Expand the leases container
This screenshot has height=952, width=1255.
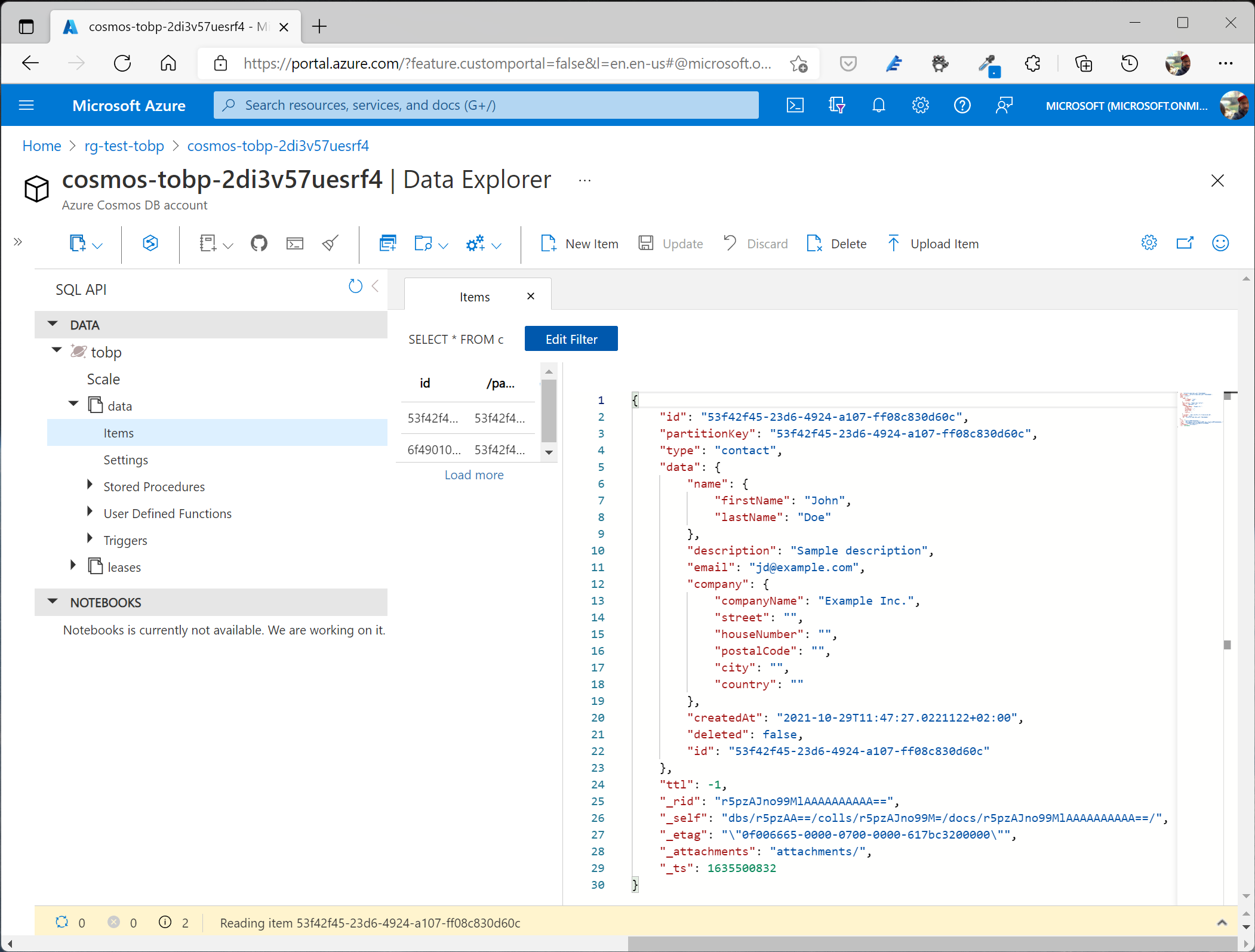pos(73,566)
